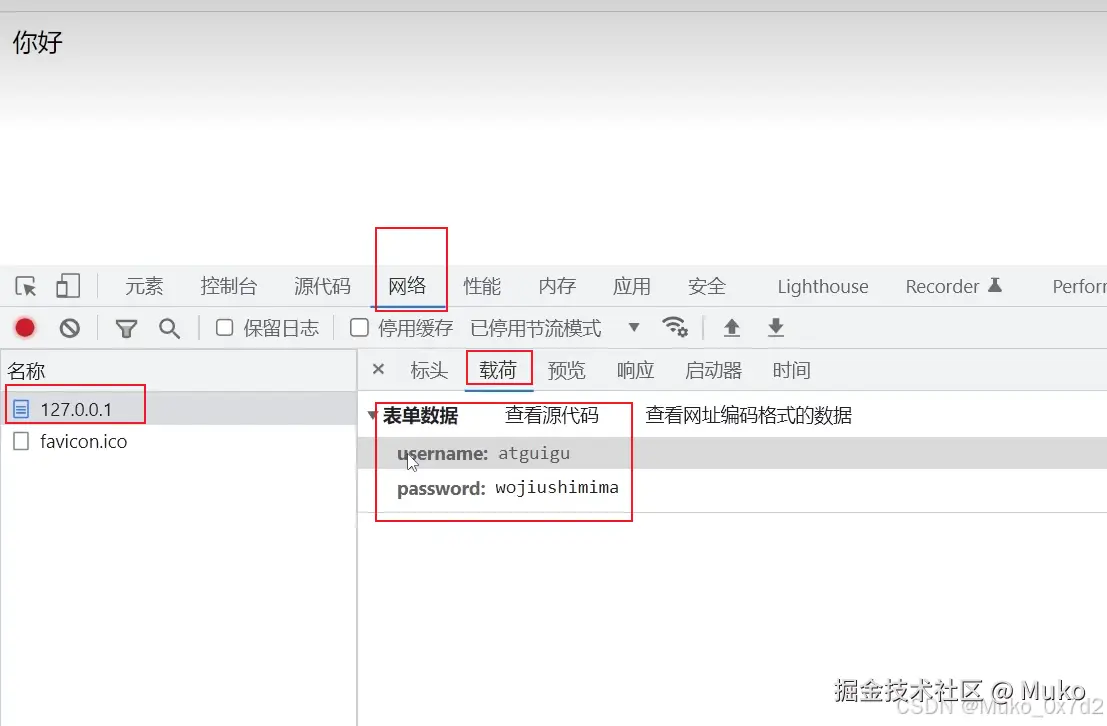
Task: Switch to the 控制台 panel tab
Action: coord(229,286)
